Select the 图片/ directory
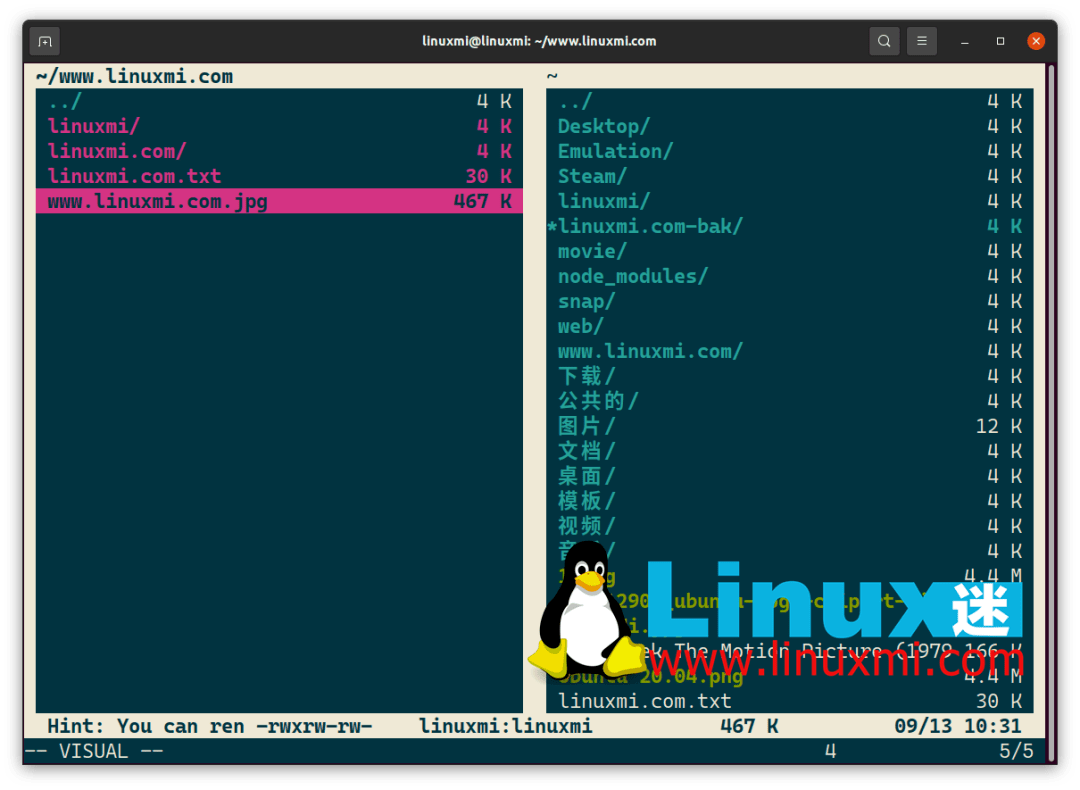Screen dimensions: 1080x790 (x=789, y=426)
